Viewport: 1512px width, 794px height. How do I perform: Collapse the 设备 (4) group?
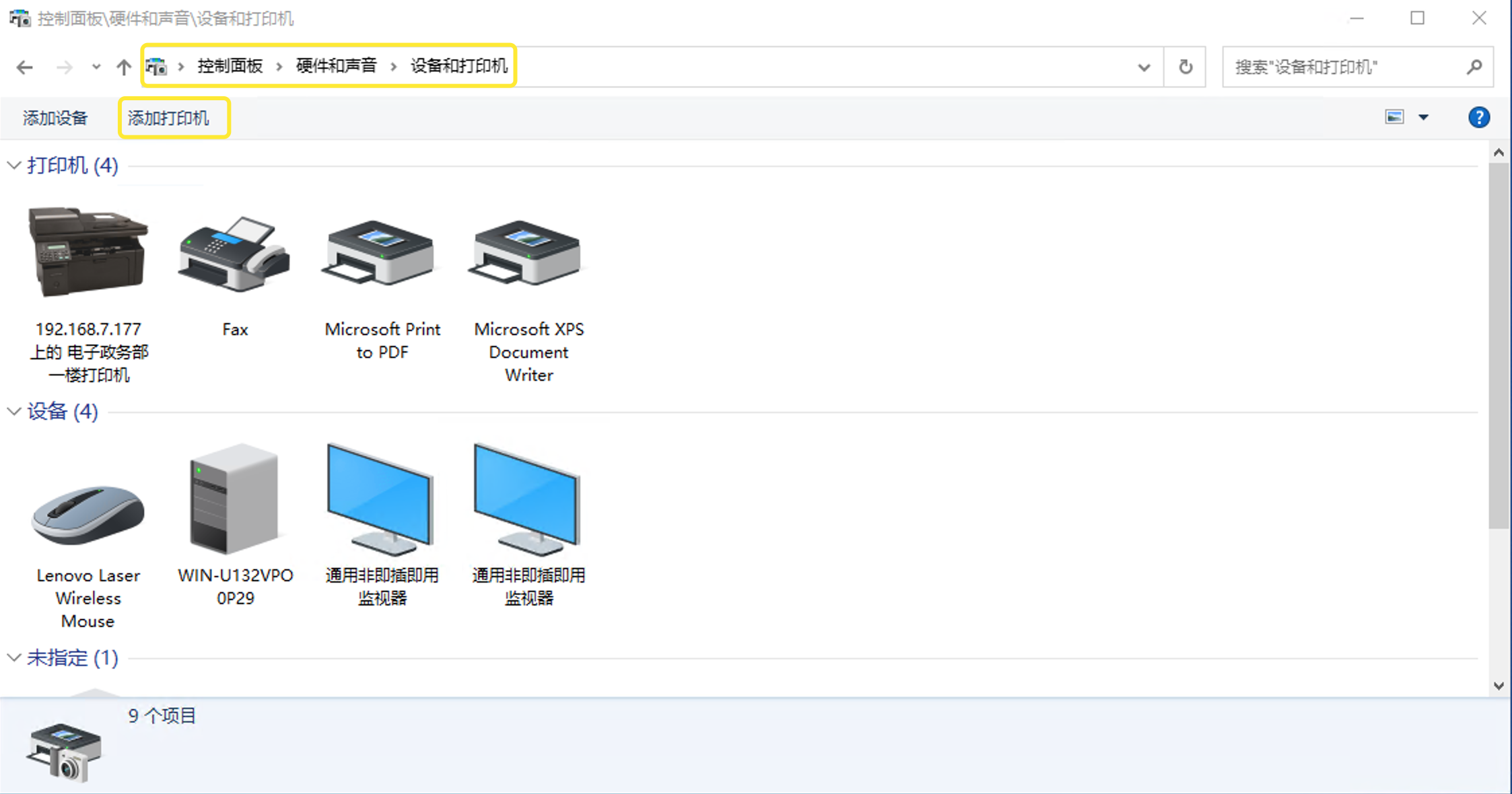[14, 412]
